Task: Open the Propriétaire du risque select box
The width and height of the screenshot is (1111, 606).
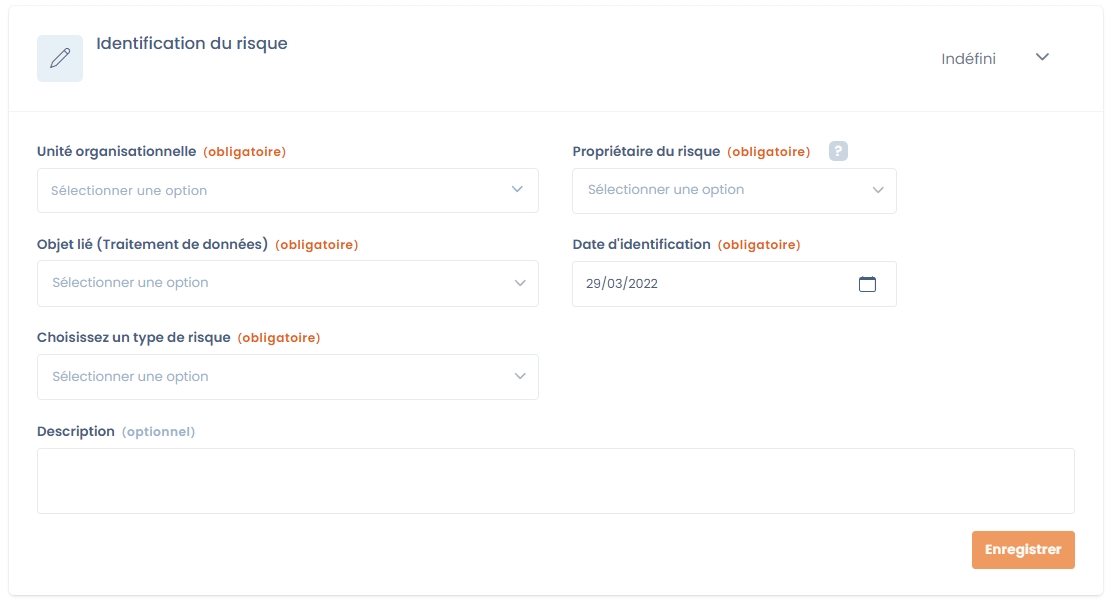Action: tap(720, 190)
